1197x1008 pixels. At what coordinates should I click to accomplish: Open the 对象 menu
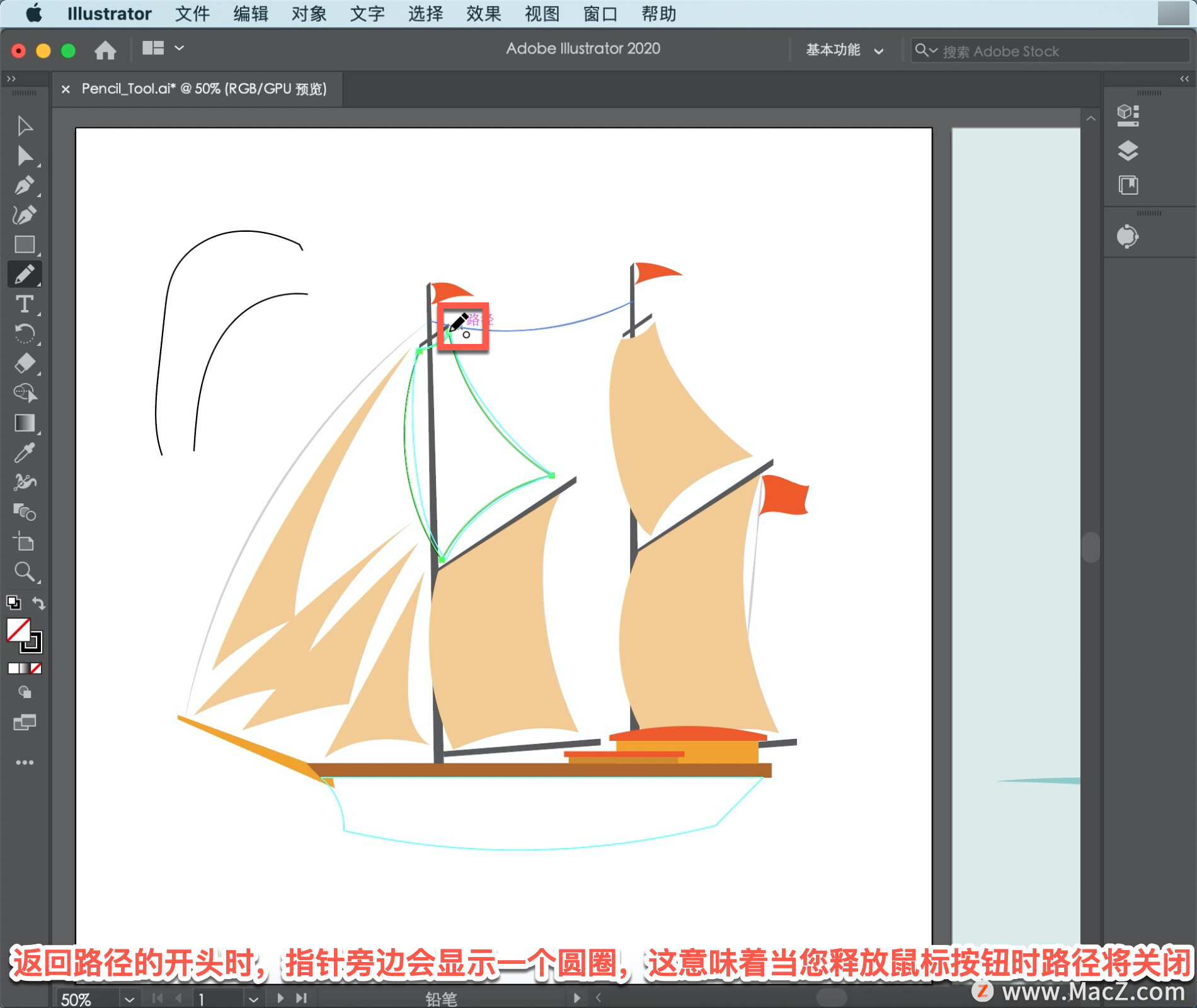[x=309, y=13]
